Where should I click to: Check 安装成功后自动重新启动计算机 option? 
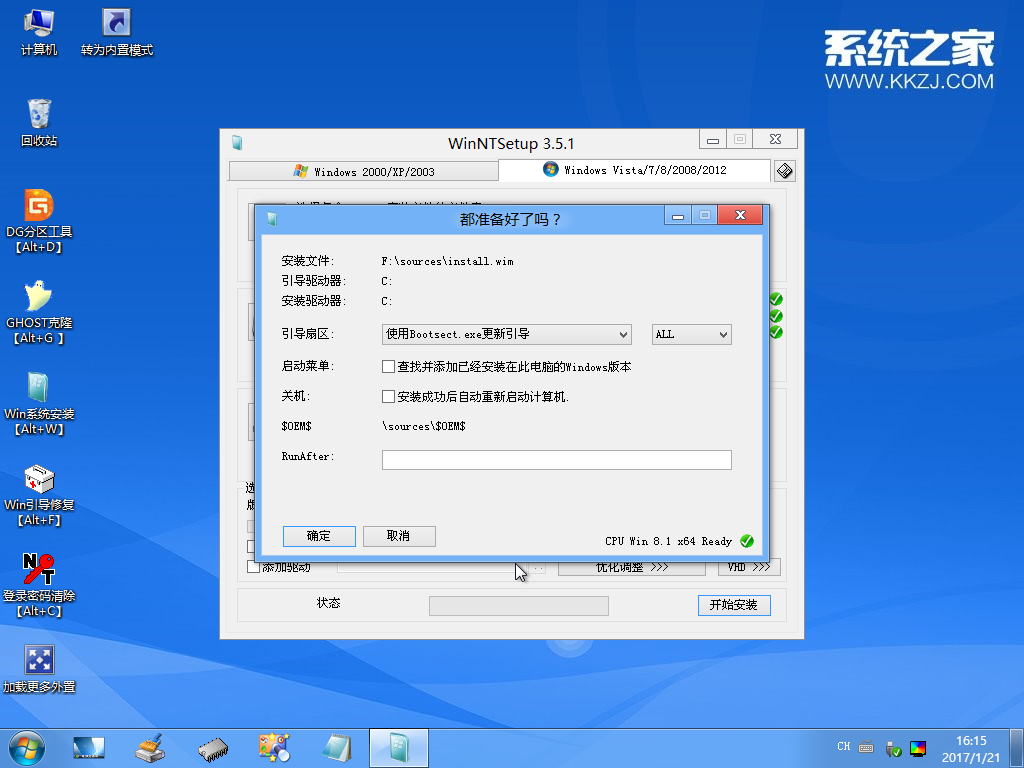(x=388, y=397)
